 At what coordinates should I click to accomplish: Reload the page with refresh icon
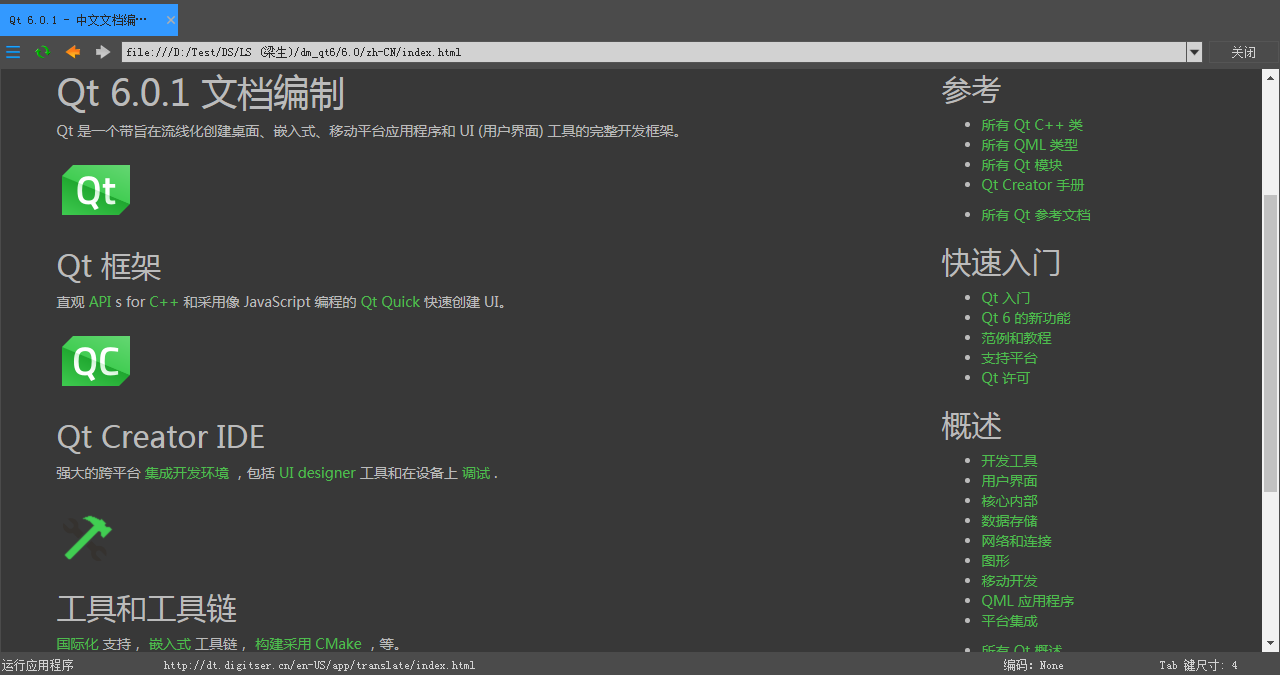point(42,52)
